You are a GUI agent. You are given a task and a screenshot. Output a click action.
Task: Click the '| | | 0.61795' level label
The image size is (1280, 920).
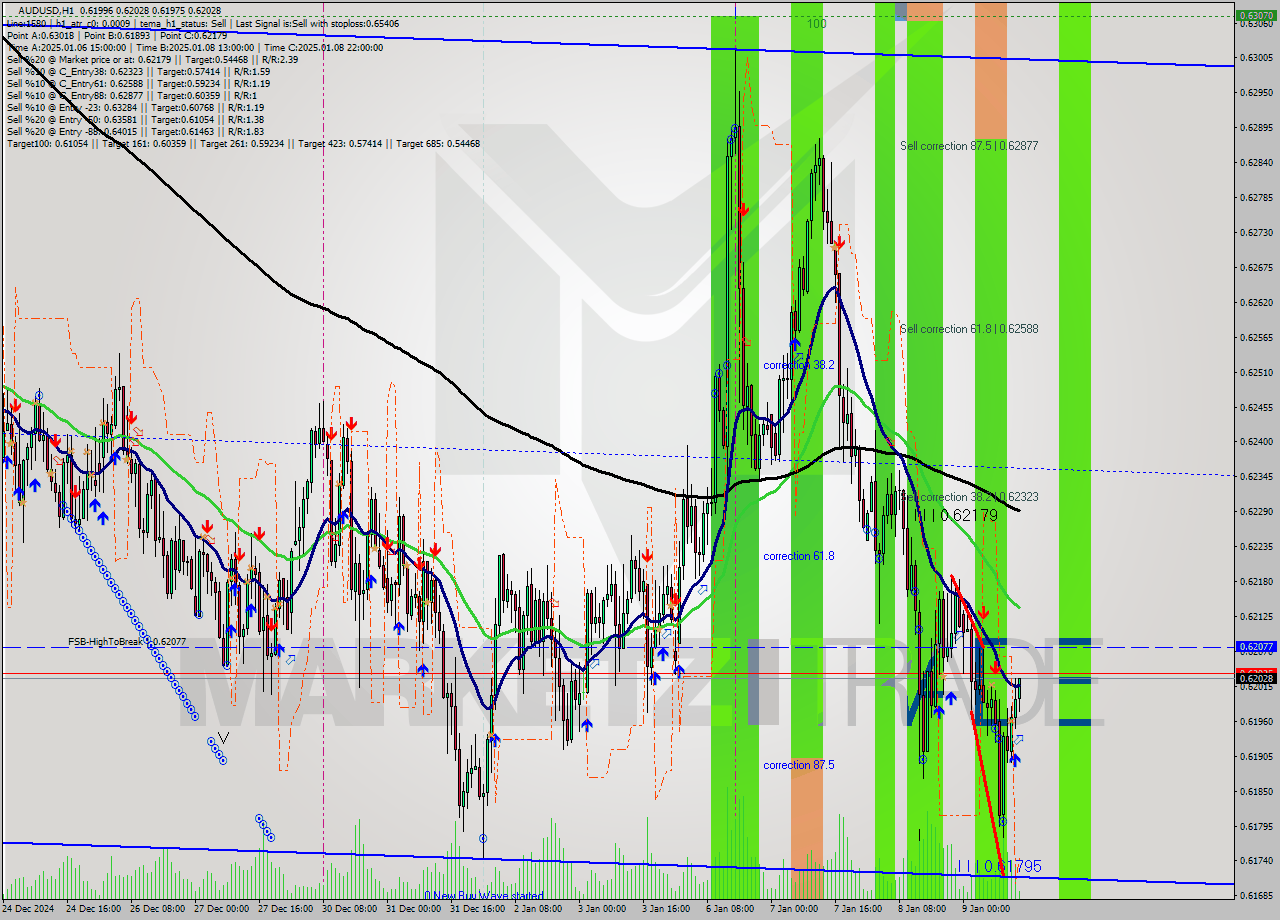1000,866
